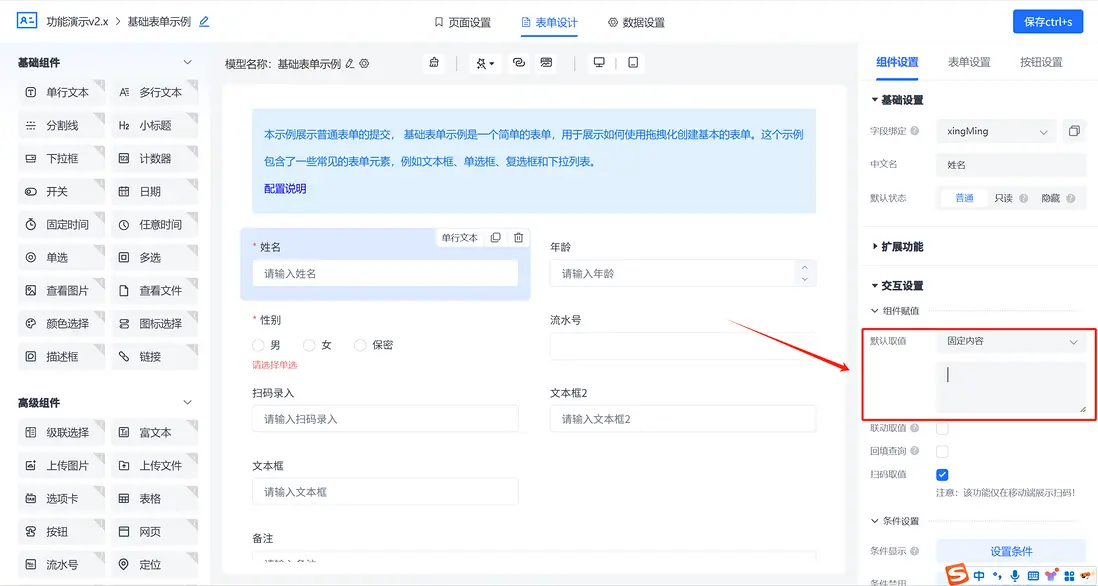The height and width of the screenshot is (586, 1098).
Task: Click the pencil edit icon next to 基础表单示例 breadcrumb
Action: click(x=204, y=21)
